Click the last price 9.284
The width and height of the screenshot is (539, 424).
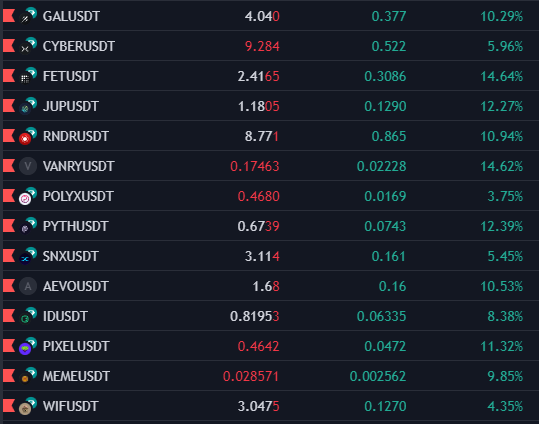[x=262, y=46]
